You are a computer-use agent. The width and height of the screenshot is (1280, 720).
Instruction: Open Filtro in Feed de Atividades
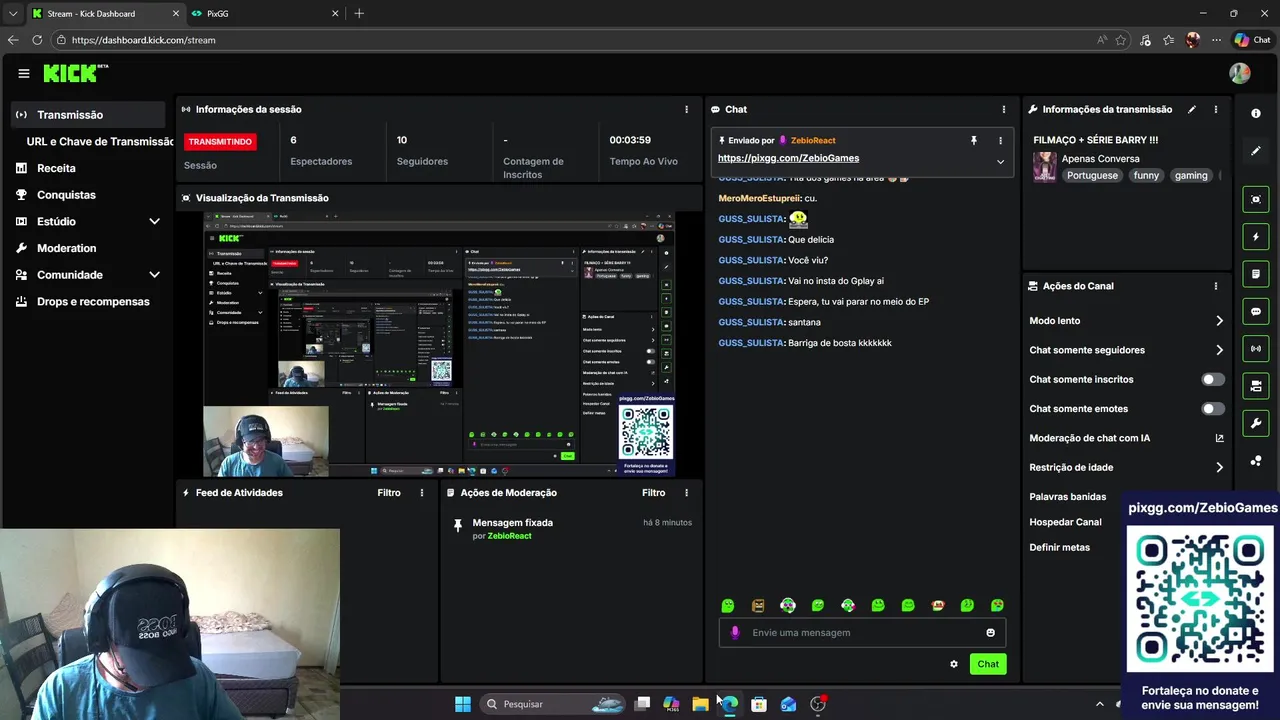(x=389, y=492)
